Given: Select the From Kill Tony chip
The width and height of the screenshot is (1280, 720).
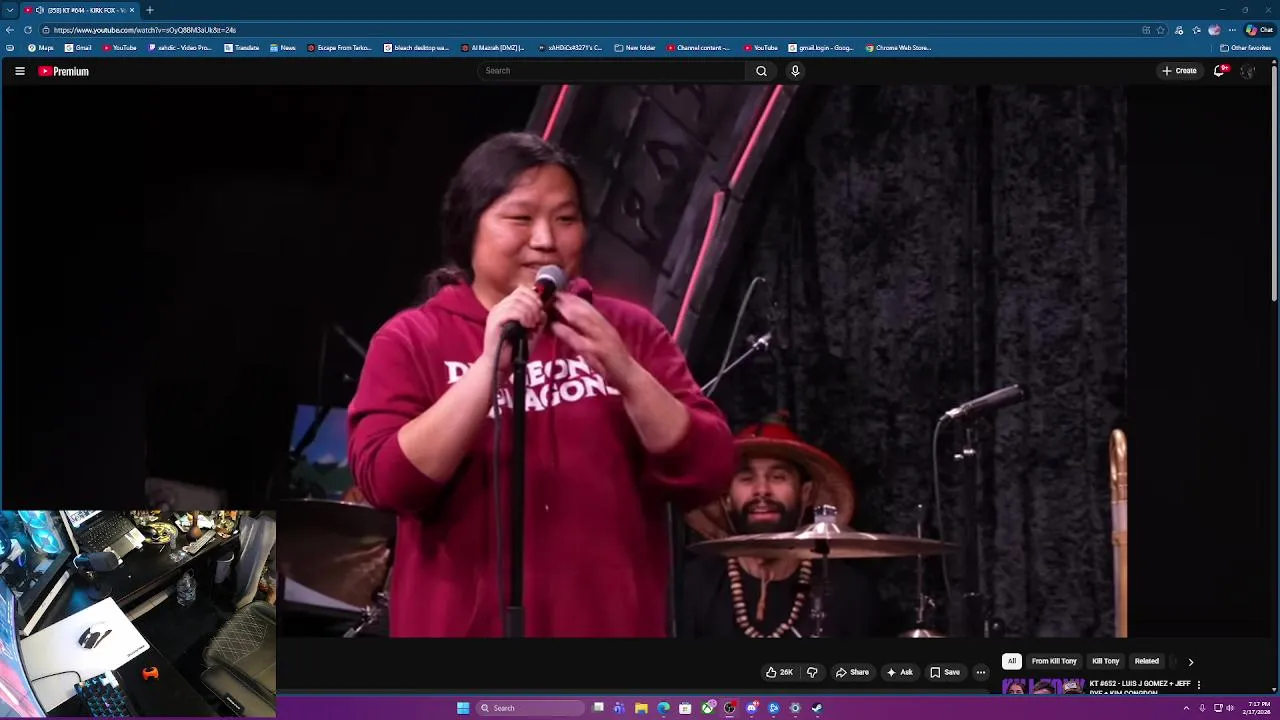Looking at the screenshot, I should click(1054, 661).
